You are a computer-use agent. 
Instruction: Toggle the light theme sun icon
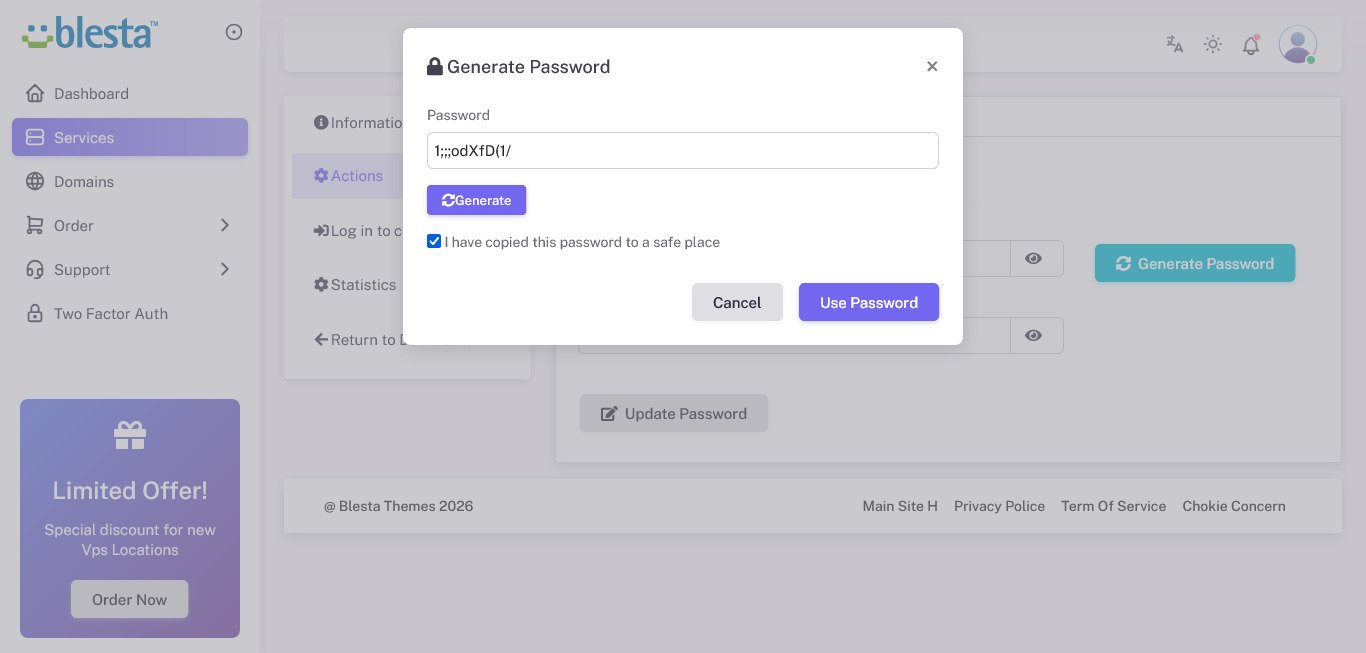click(x=1213, y=44)
